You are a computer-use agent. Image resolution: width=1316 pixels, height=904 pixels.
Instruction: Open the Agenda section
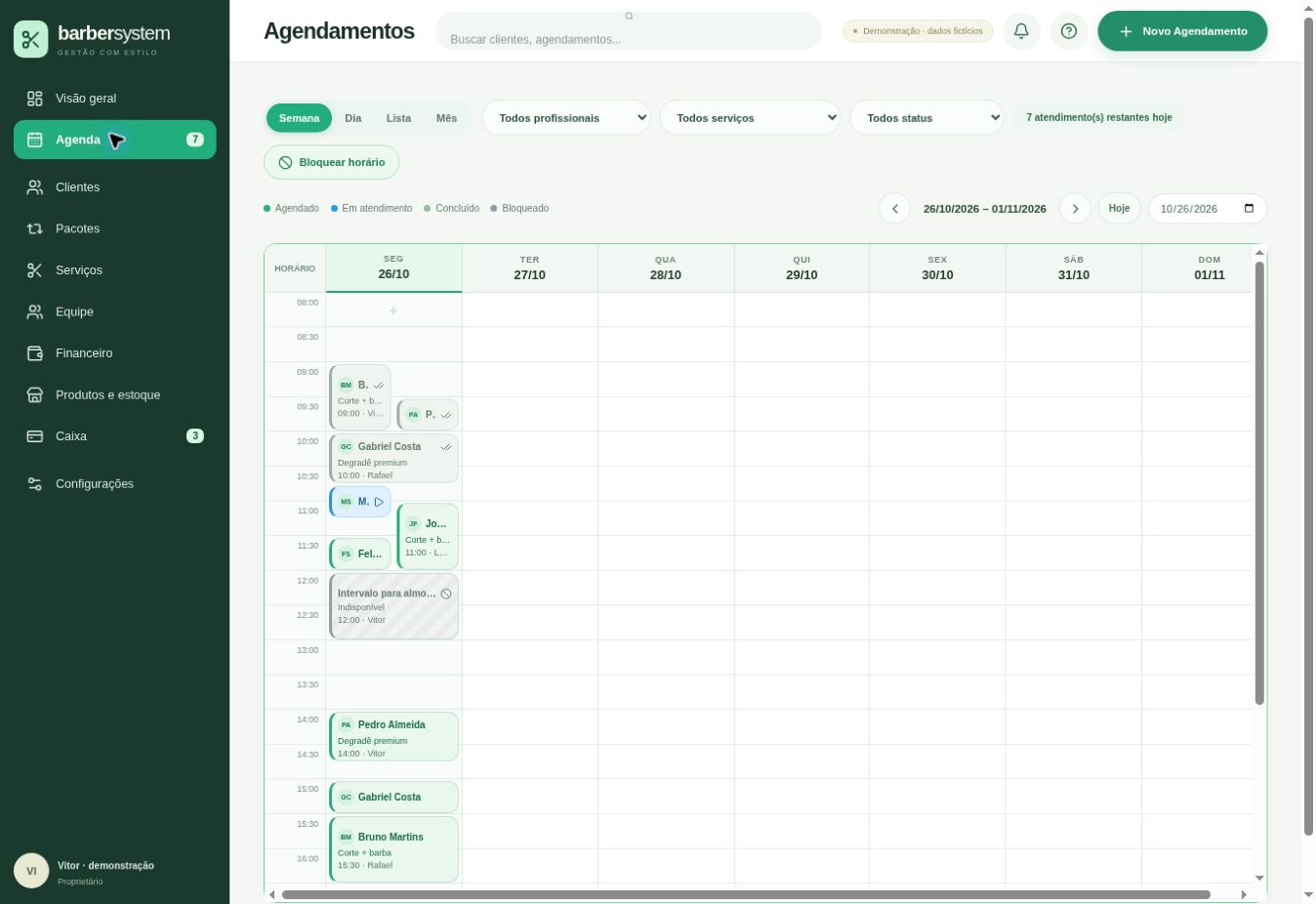coord(114,140)
